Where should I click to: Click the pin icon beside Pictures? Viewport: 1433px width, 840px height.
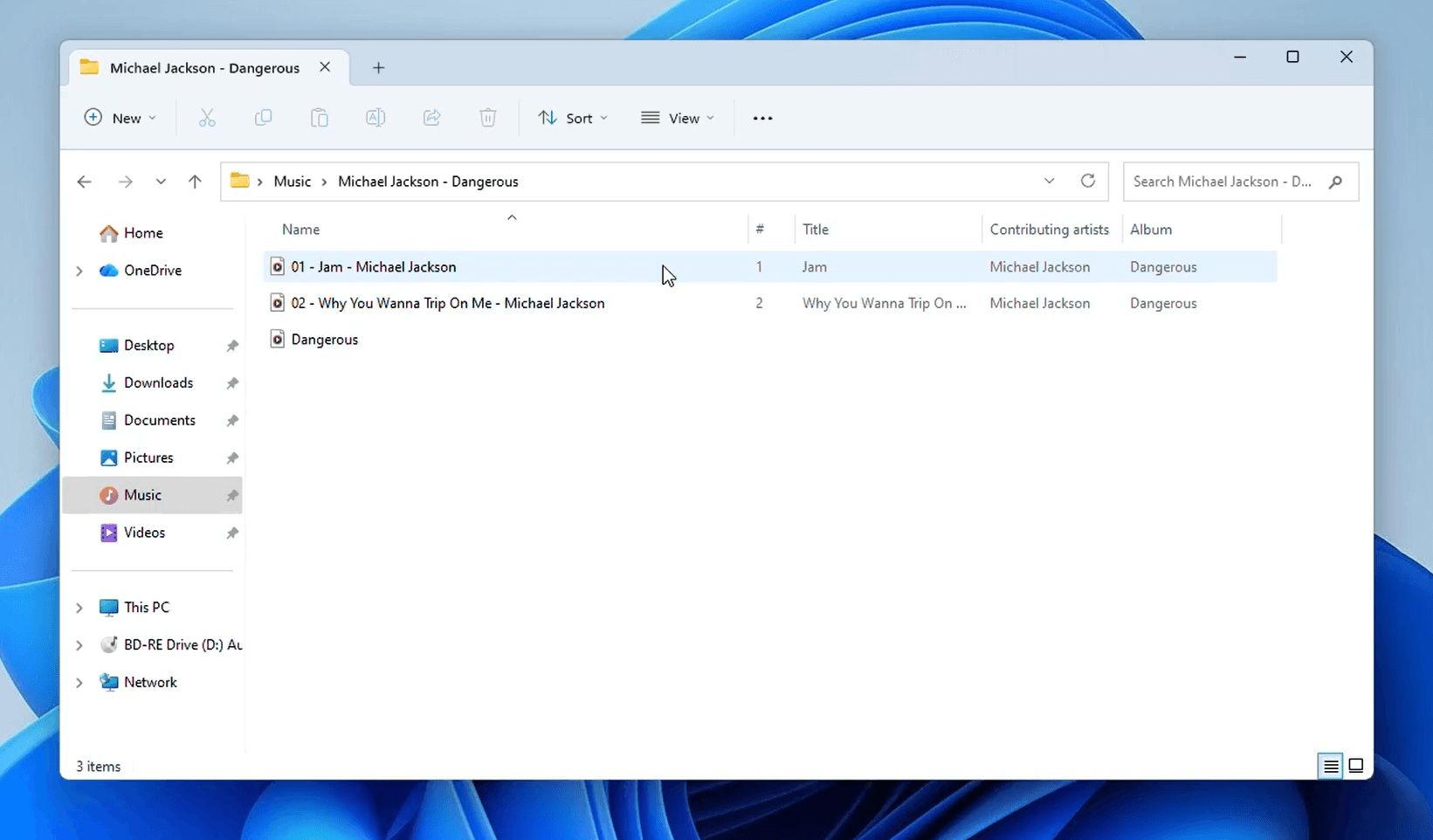click(x=232, y=458)
